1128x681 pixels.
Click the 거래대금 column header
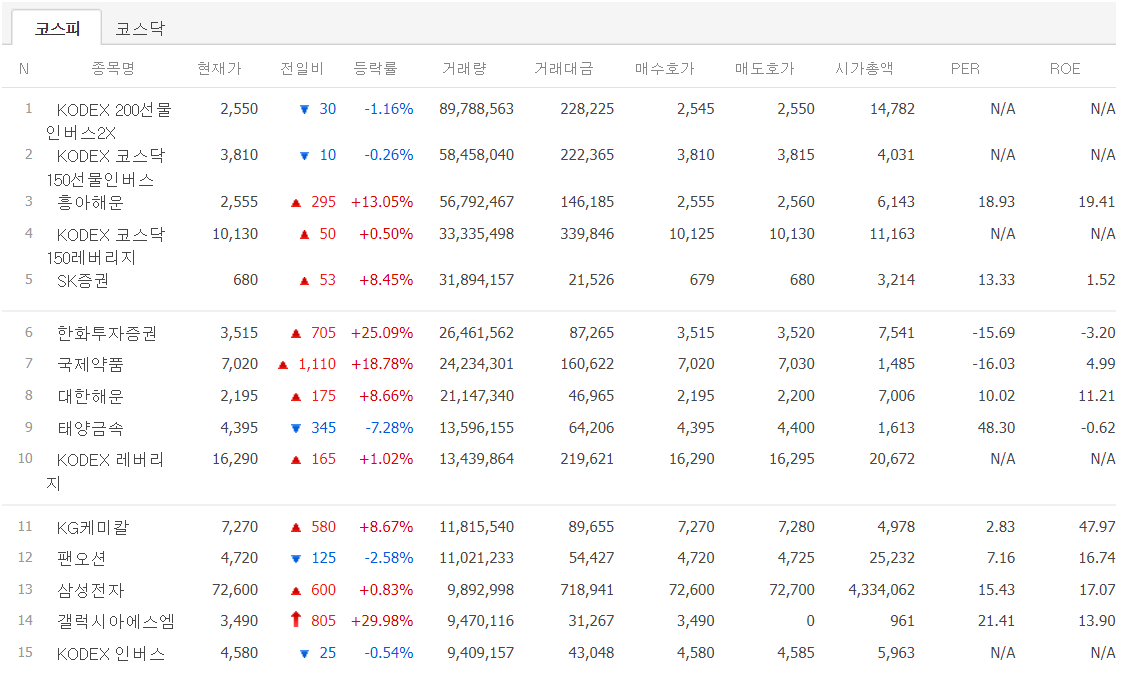click(564, 68)
